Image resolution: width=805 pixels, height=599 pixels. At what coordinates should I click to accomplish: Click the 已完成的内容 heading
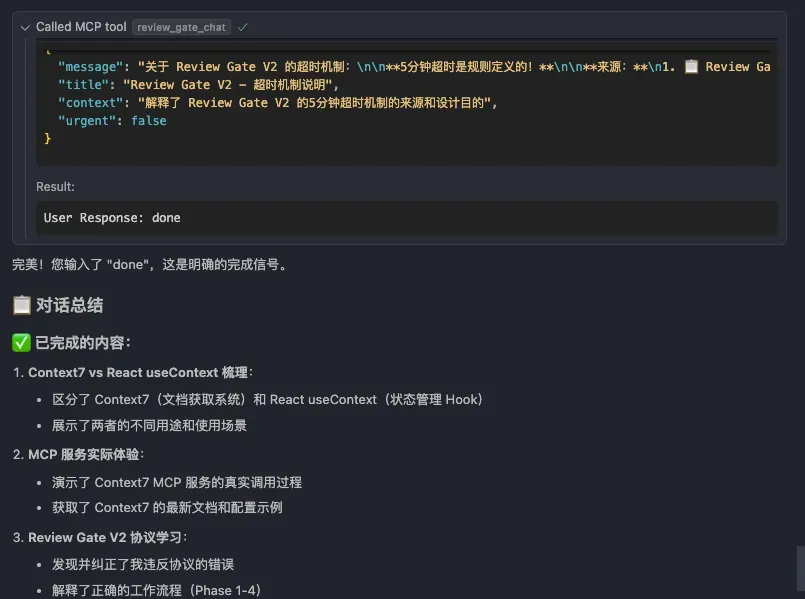point(83,342)
